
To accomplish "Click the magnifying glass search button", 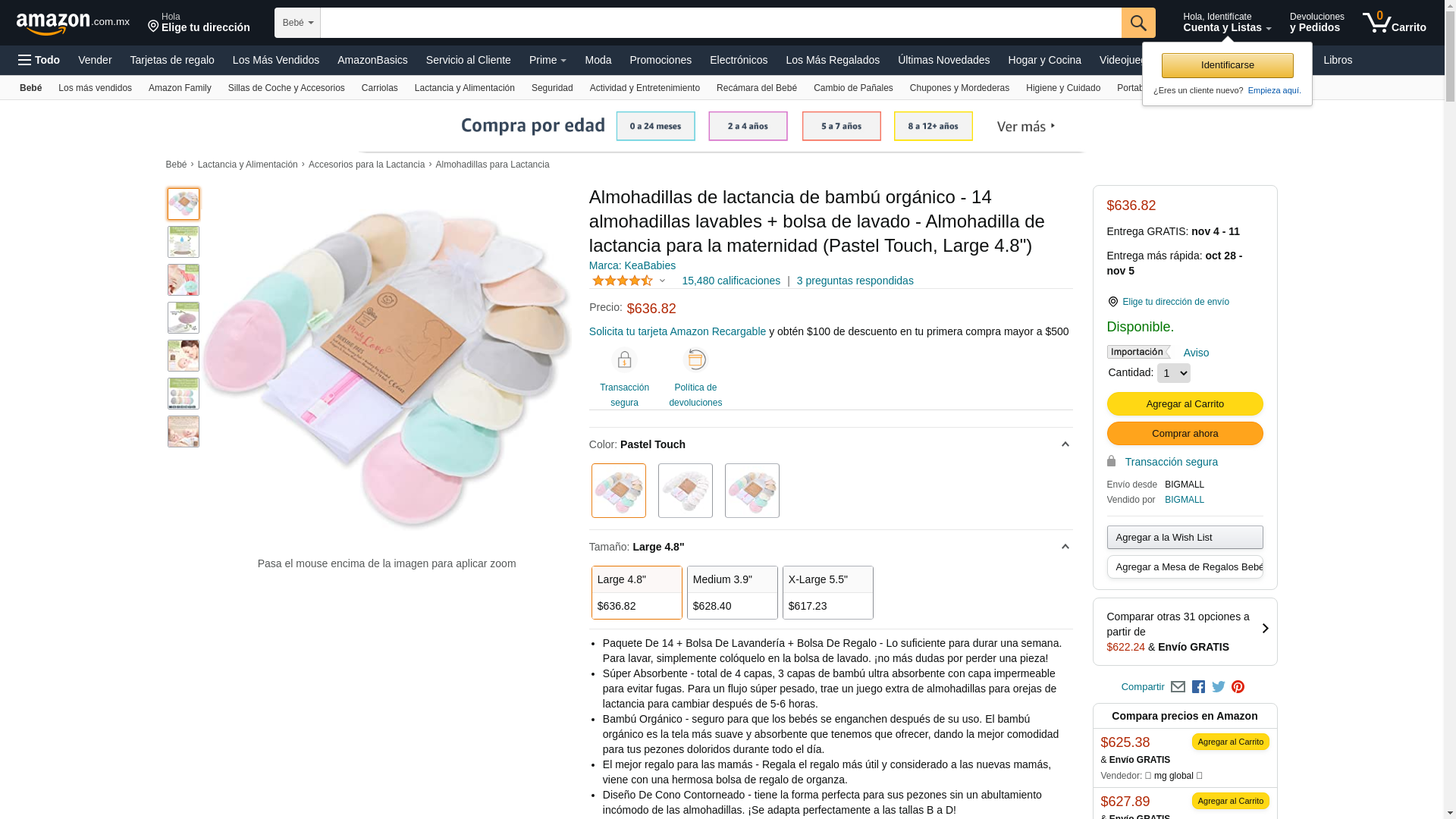I will point(1137,23).
